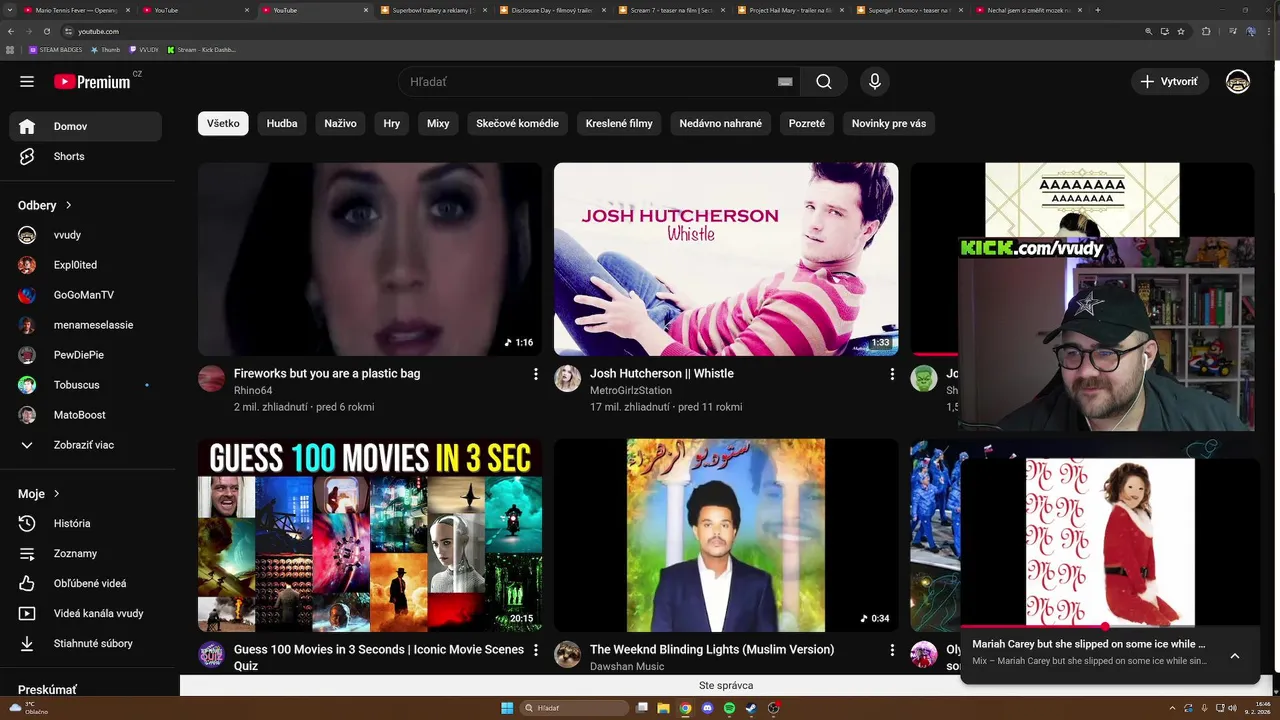Open História in sidebar
1280x720 pixels.
85,523
